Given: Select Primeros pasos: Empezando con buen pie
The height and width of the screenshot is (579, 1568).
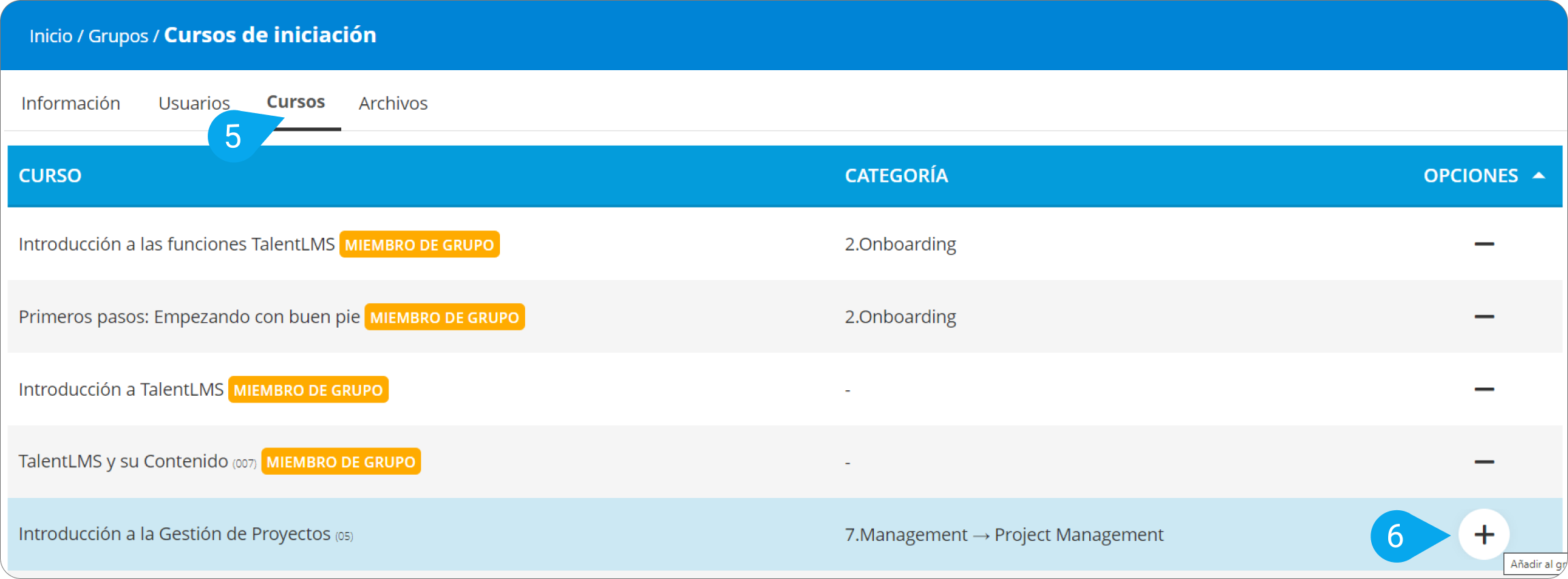Looking at the screenshot, I should (189, 317).
